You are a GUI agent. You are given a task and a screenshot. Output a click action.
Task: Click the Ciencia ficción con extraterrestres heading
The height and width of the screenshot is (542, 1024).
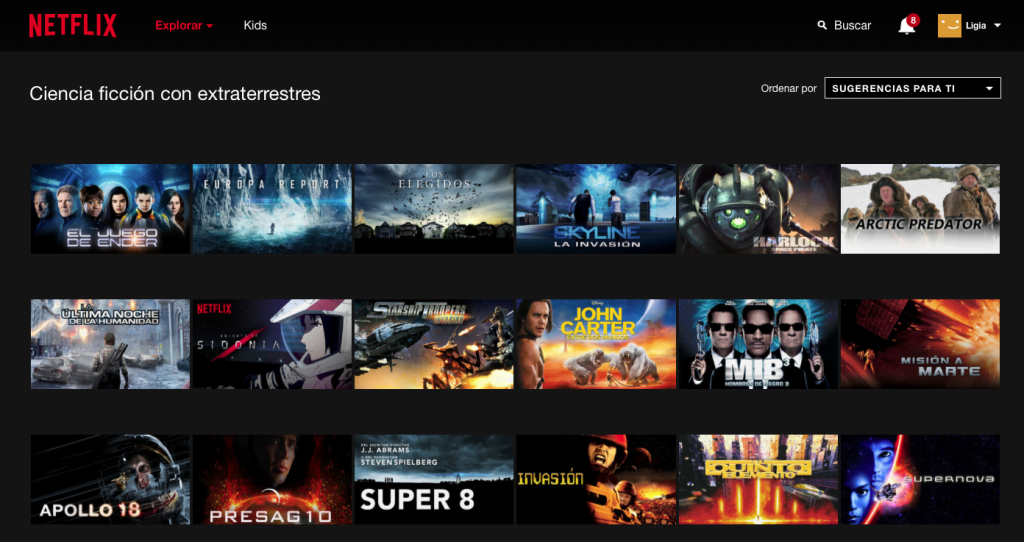point(175,94)
